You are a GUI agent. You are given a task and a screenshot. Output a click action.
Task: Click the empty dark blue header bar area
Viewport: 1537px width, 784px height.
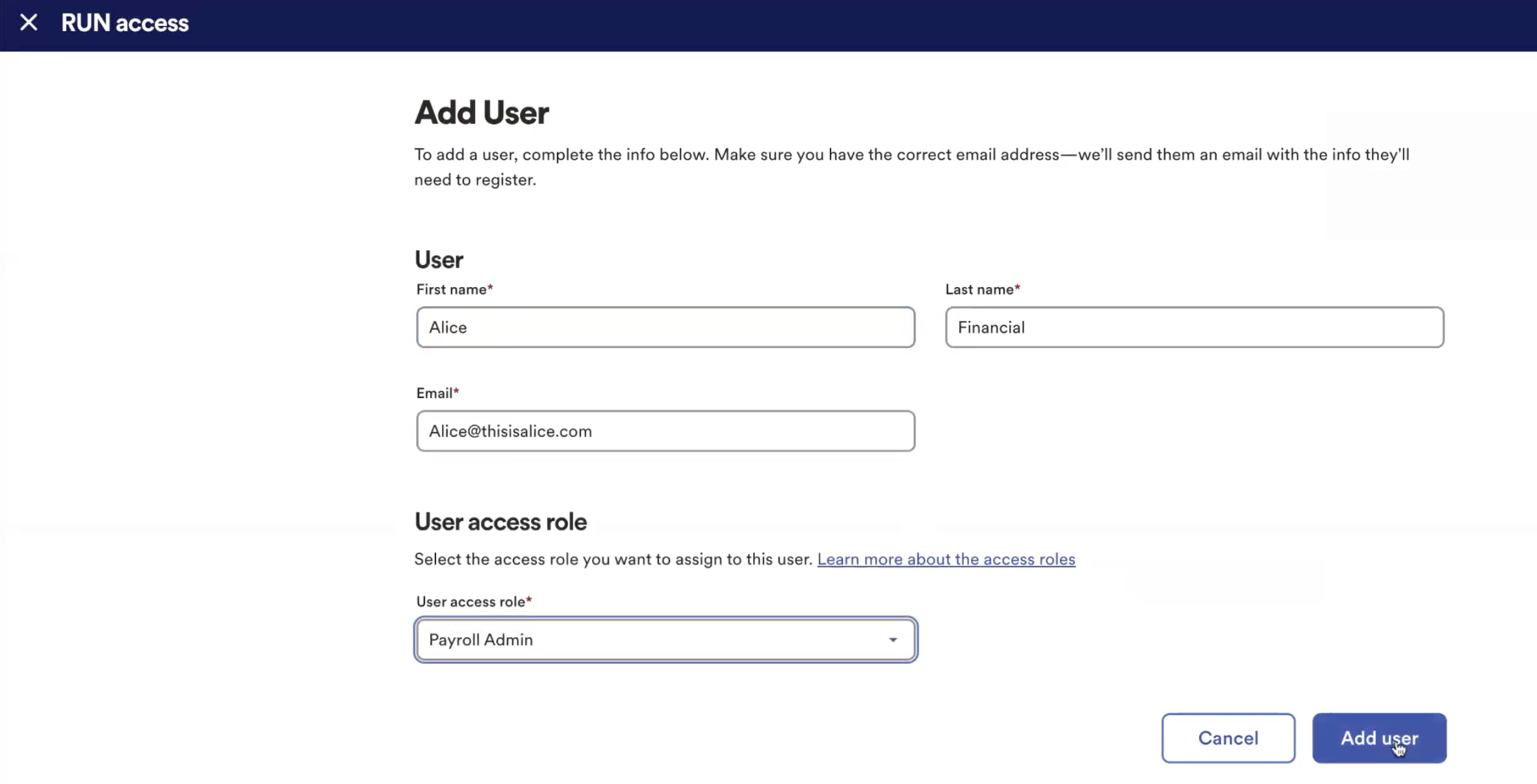click(845, 25)
